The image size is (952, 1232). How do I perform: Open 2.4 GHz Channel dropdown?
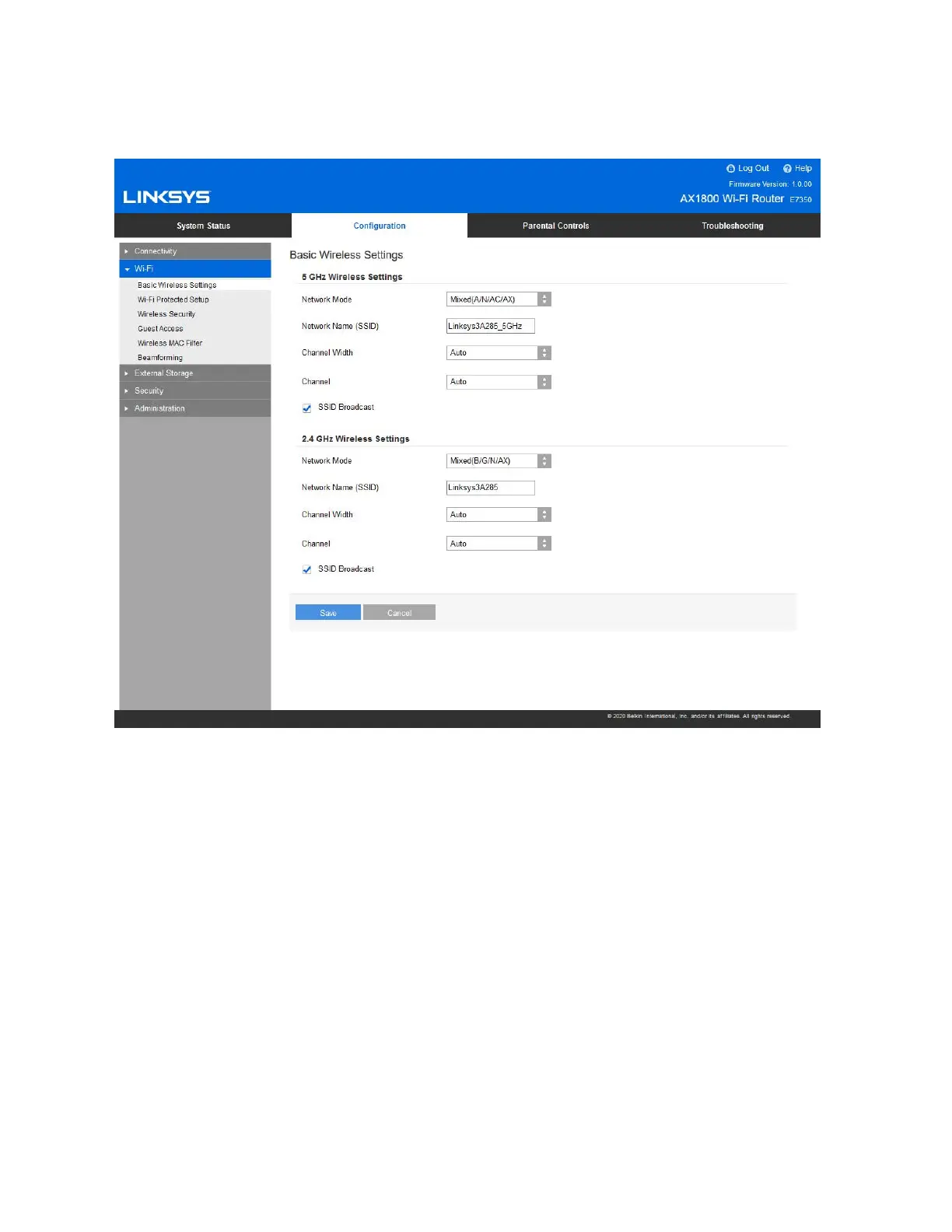(x=499, y=544)
